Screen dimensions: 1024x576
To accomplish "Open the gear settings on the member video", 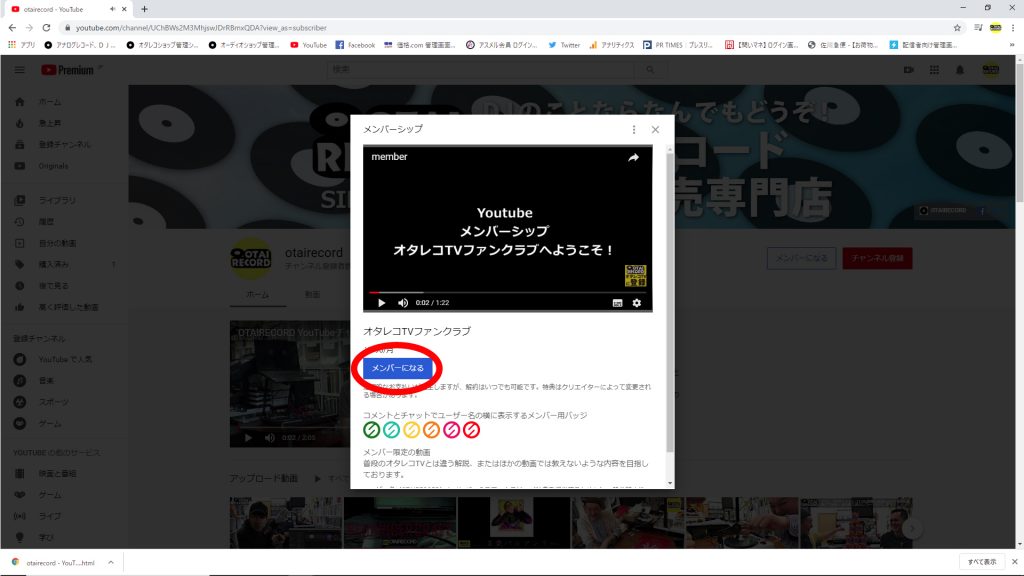I will pyautogui.click(x=637, y=303).
